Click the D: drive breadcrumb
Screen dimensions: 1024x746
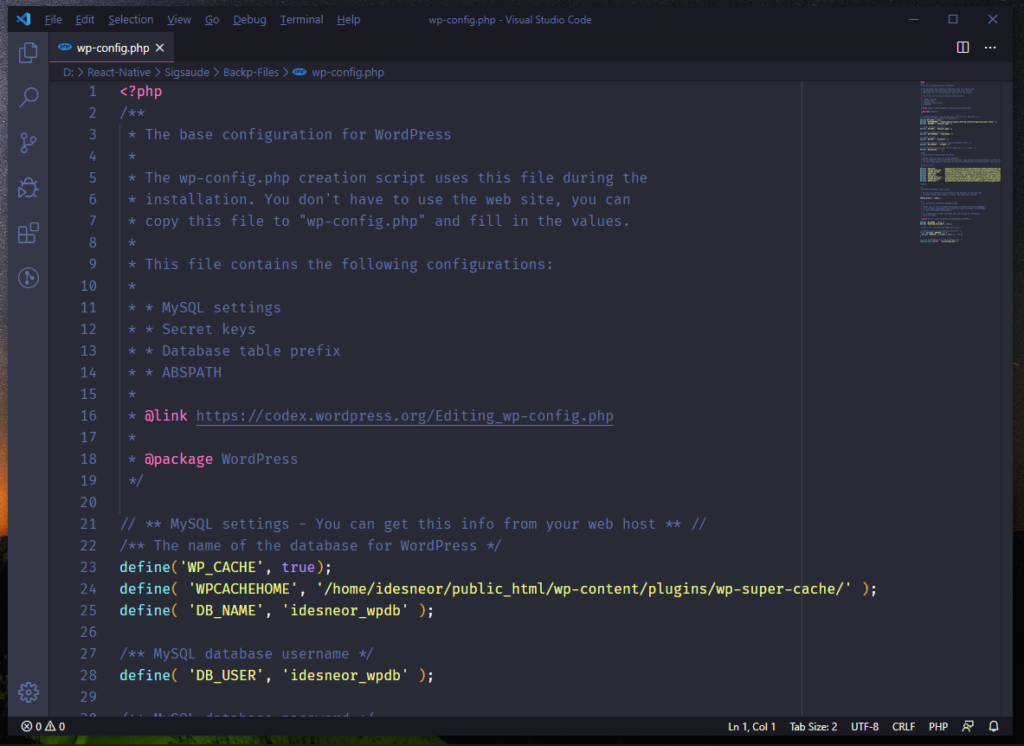click(68, 72)
